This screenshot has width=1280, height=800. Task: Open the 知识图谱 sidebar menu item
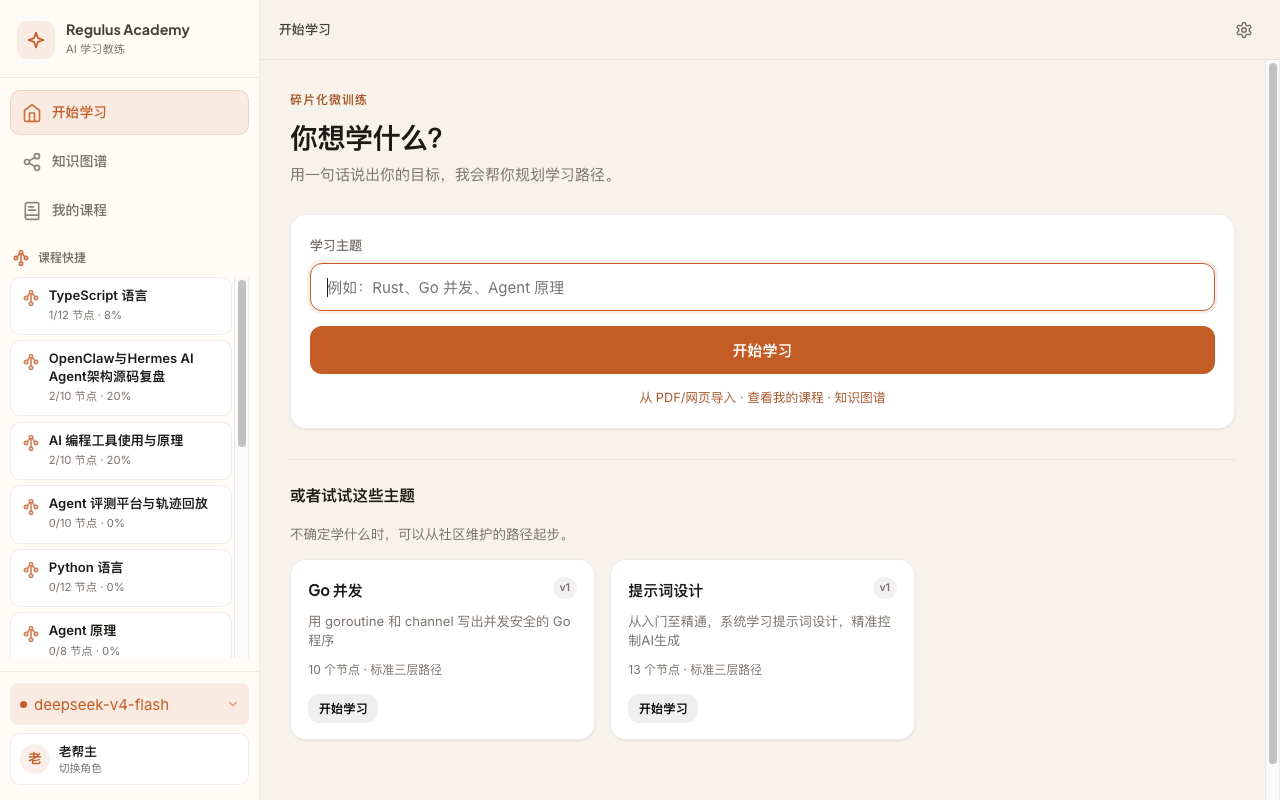pyautogui.click(x=129, y=161)
